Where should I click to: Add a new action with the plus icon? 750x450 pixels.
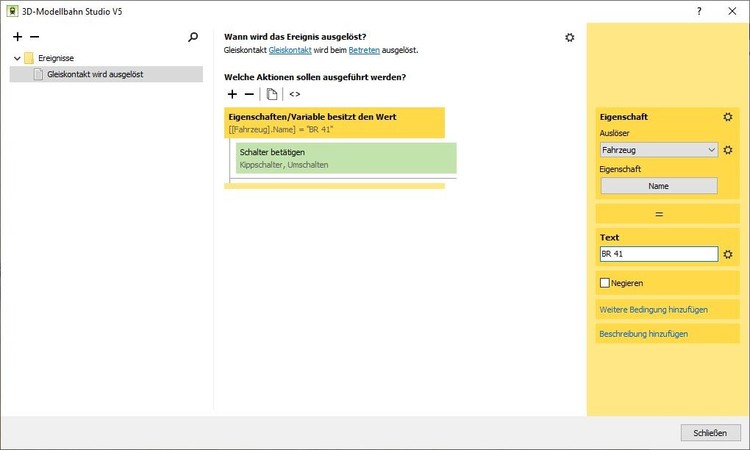coord(232,94)
